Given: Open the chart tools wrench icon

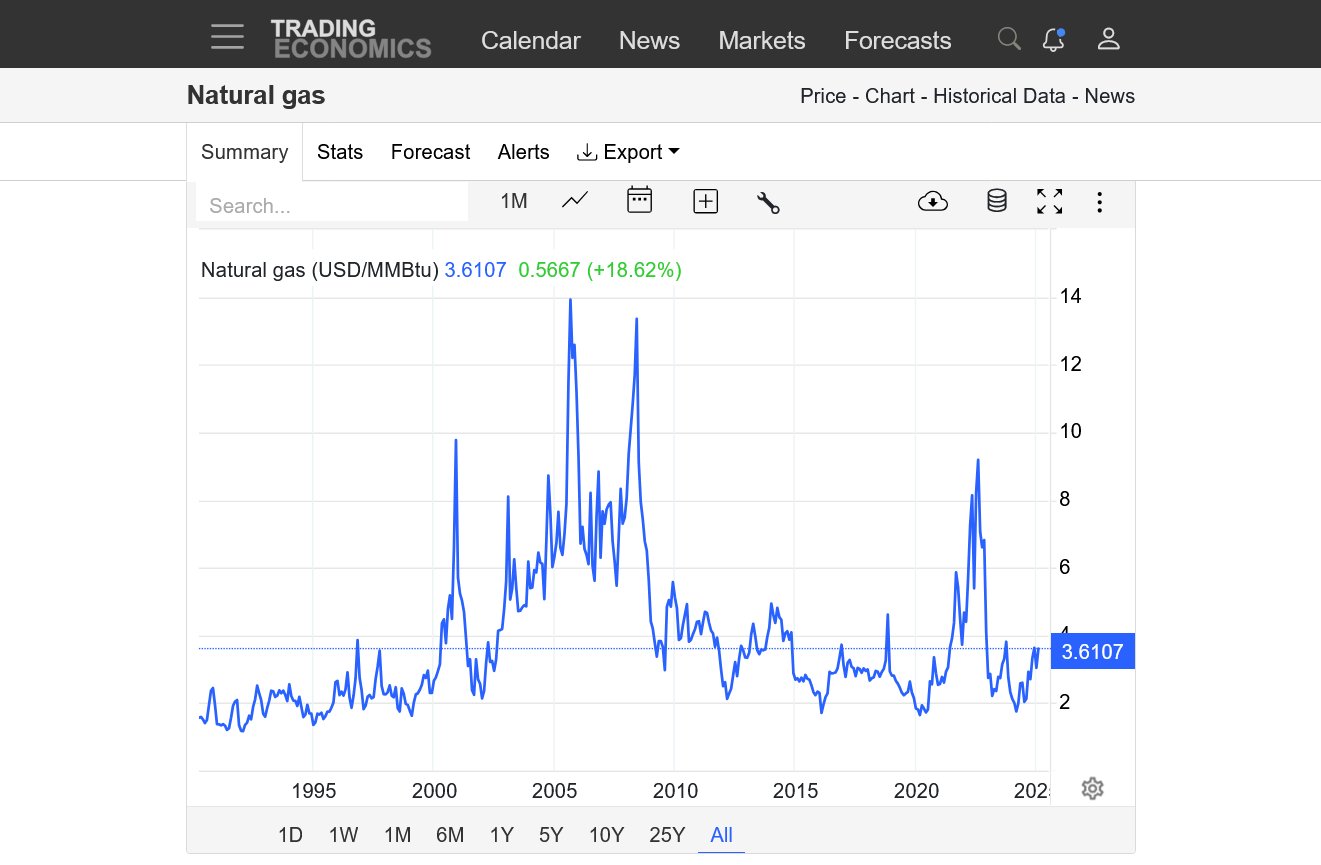Looking at the screenshot, I should [x=768, y=202].
